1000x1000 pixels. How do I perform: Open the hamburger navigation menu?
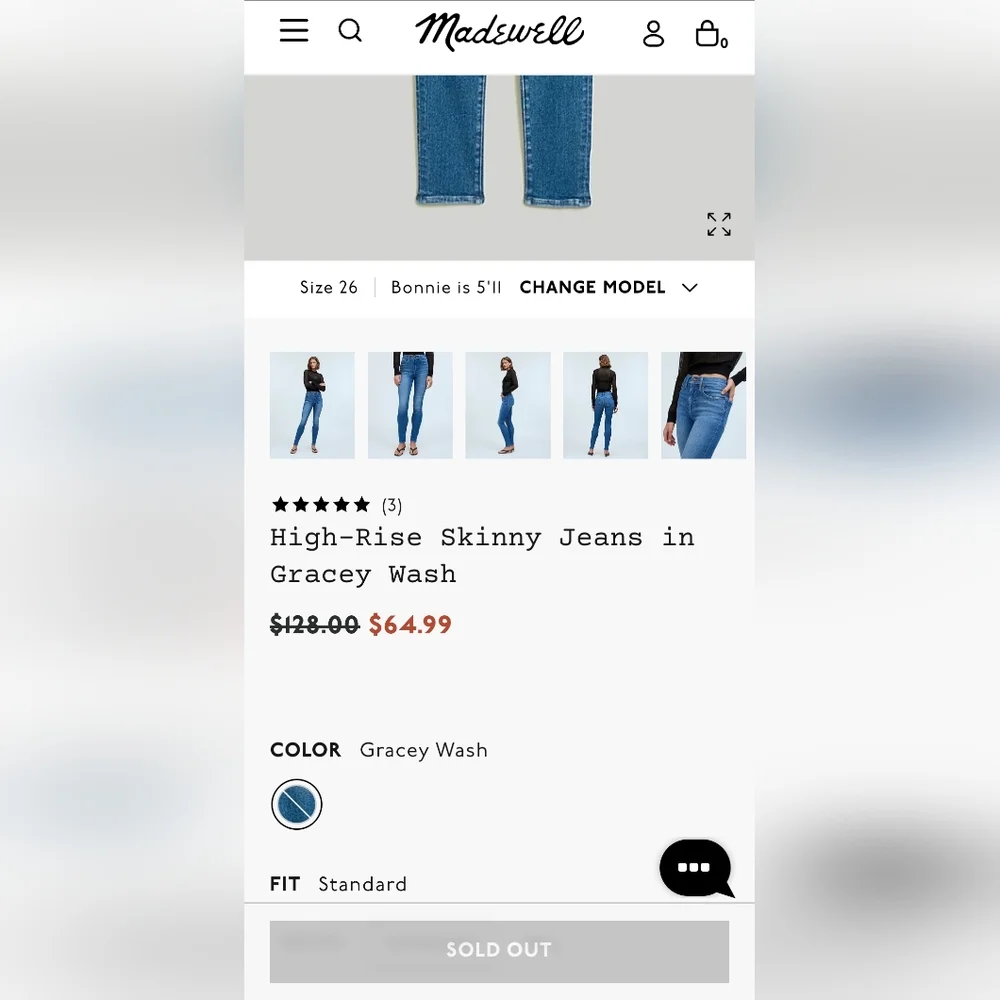293,30
